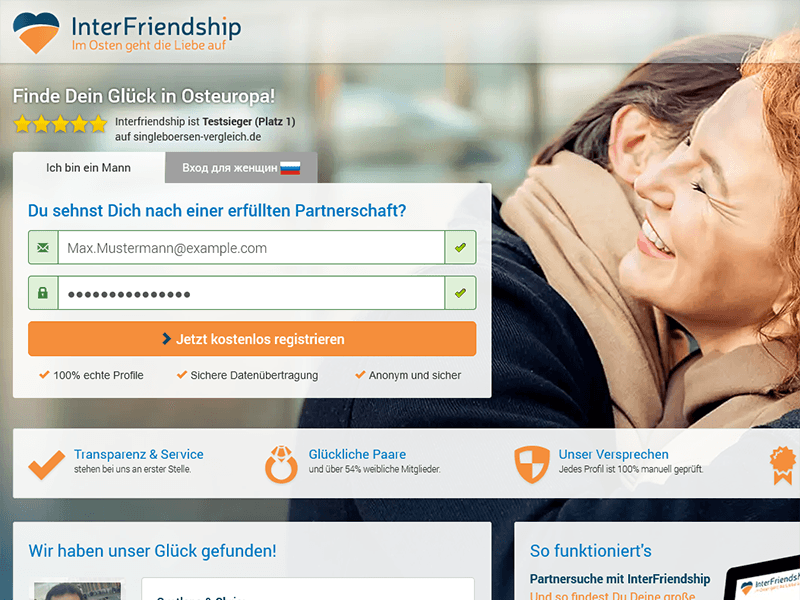The height and width of the screenshot is (600, 800).
Task: Click the padlock icon beside password field
Action: pos(43,293)
